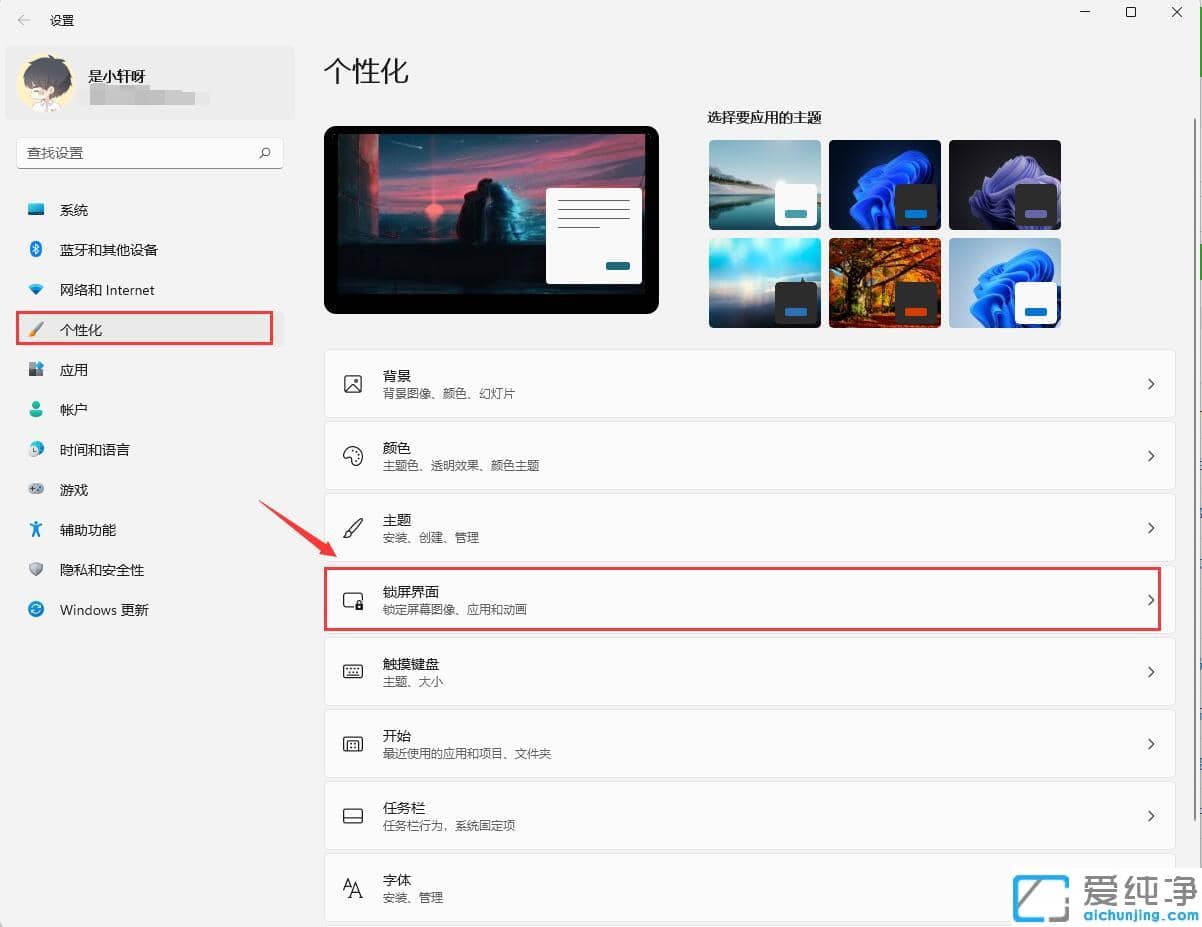Click the 颜色 palette icon
The width and height of the screenshot is (1202, 927).
(x=353, y=456)
